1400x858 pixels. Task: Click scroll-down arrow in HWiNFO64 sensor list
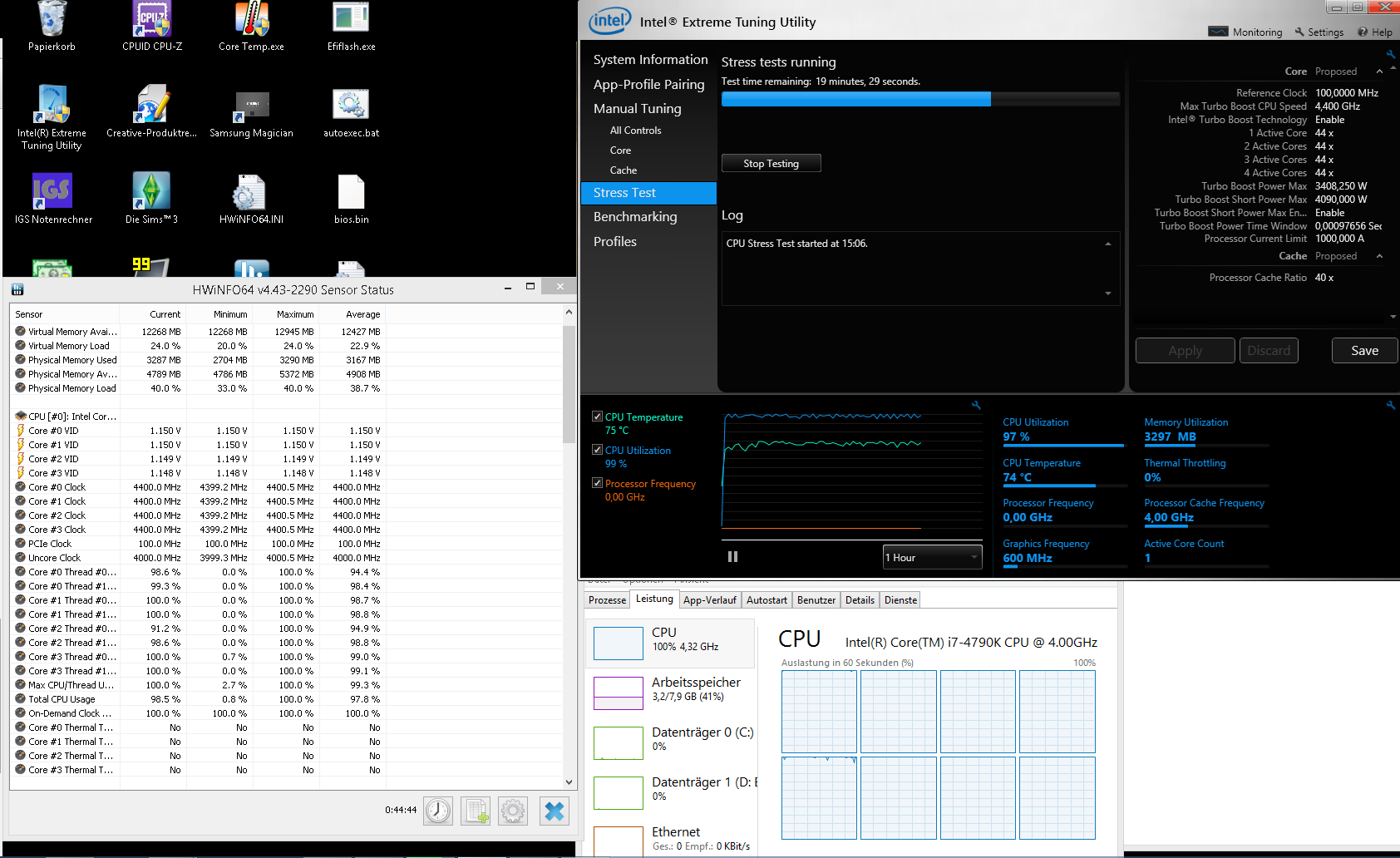[569, 782]
